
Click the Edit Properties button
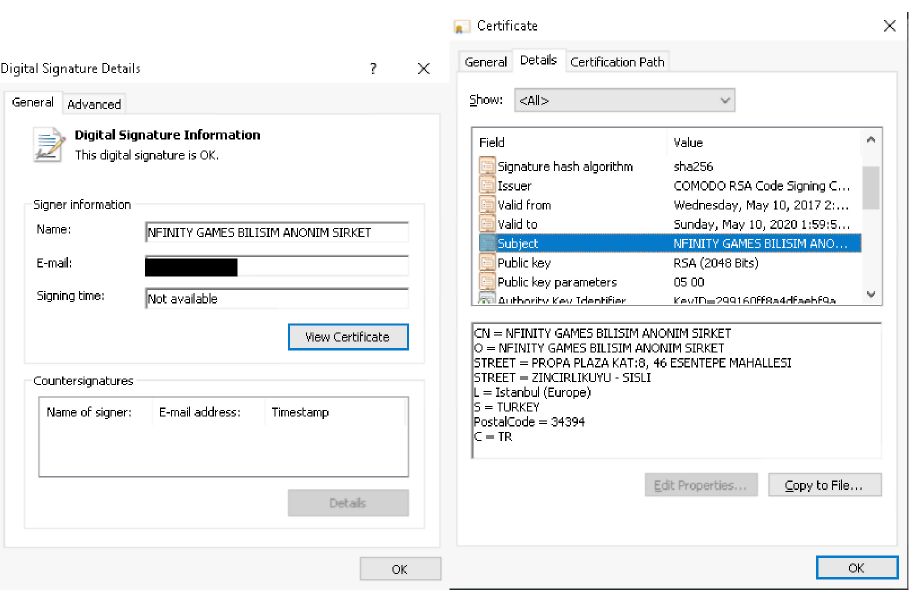point(700,485)
